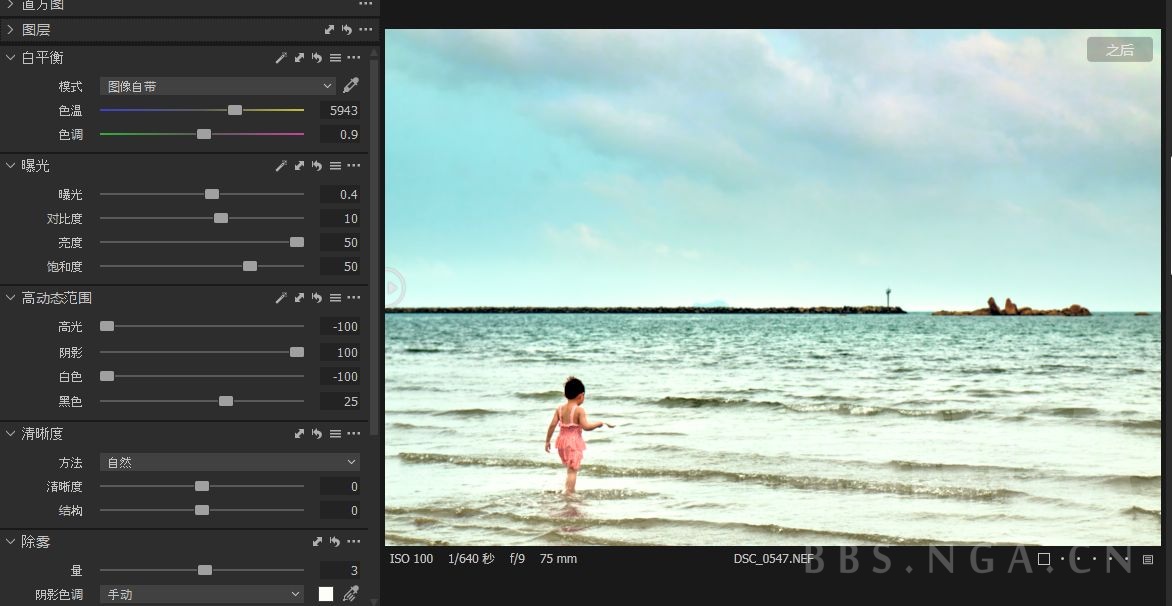This screenshot has height=606, width=1172.
Task: Open the three-dots menu of 除雾 panel
Action: coord(354,542)
